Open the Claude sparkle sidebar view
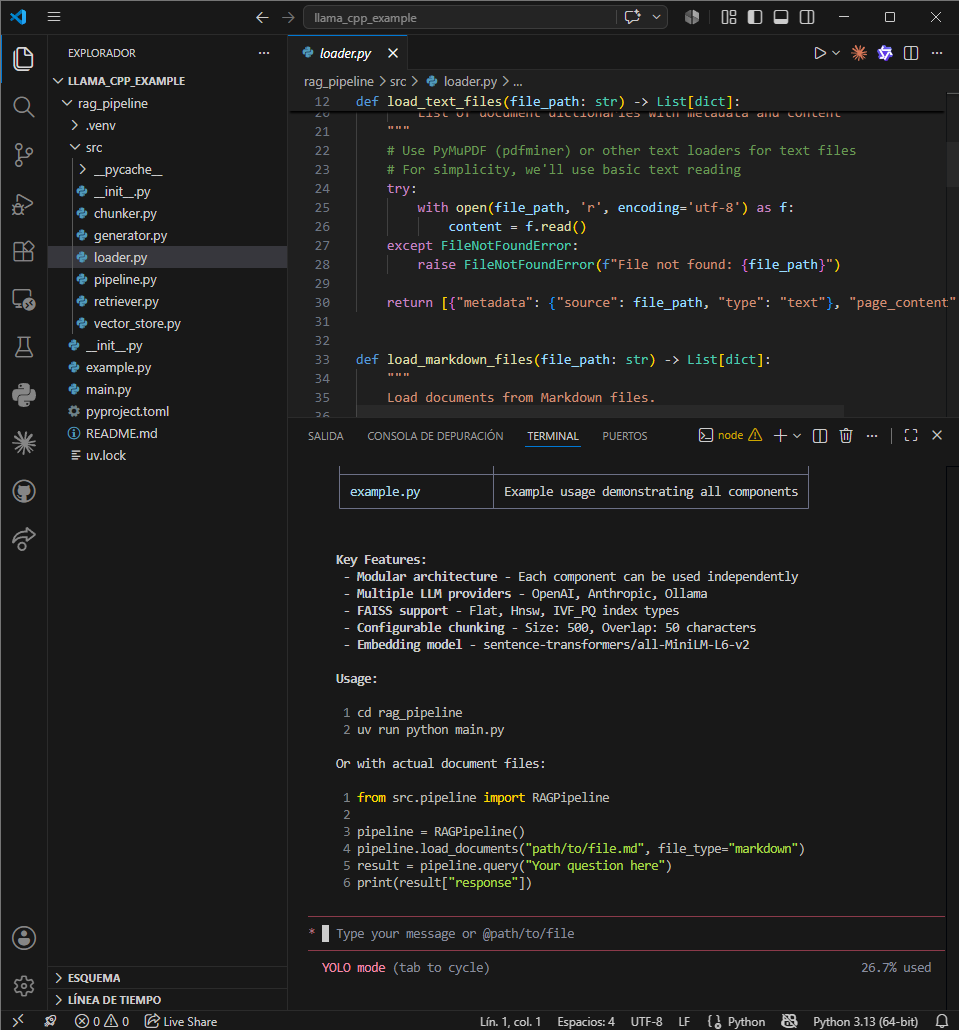The image size is (959, 1030). [x=24, y=443]
